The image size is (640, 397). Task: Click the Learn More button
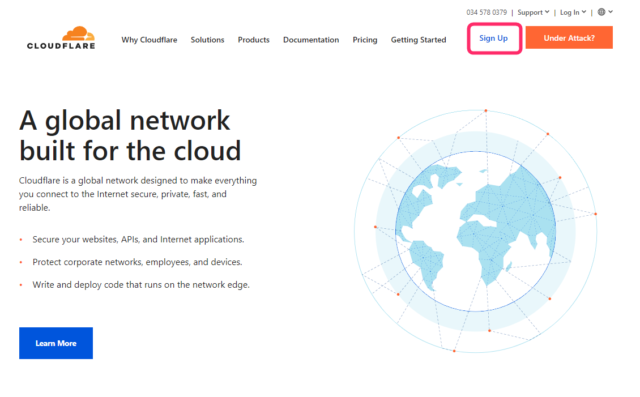(x=56, y=343)
